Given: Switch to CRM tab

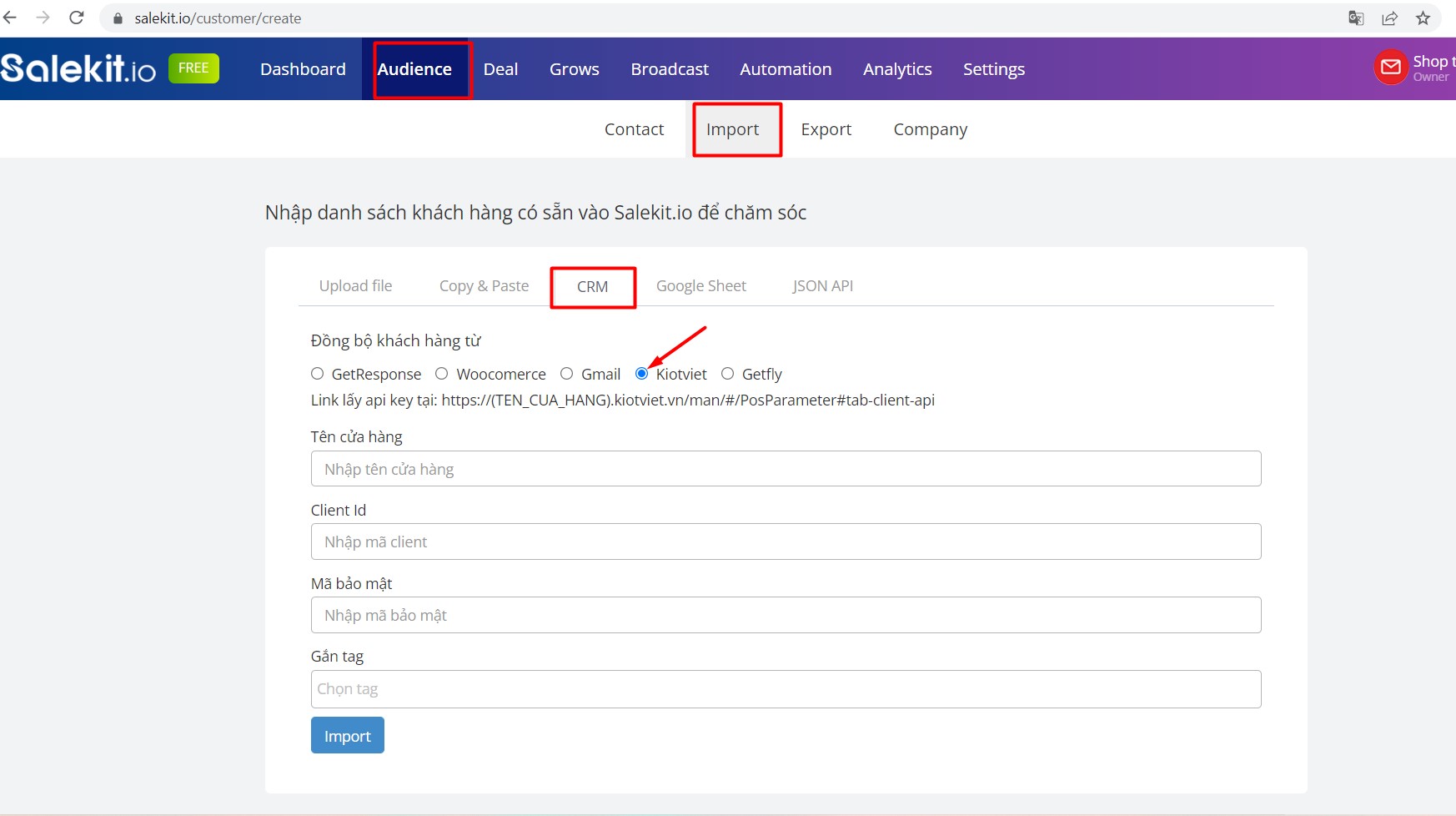Looking at the screenshot, I should click(592, 286).
